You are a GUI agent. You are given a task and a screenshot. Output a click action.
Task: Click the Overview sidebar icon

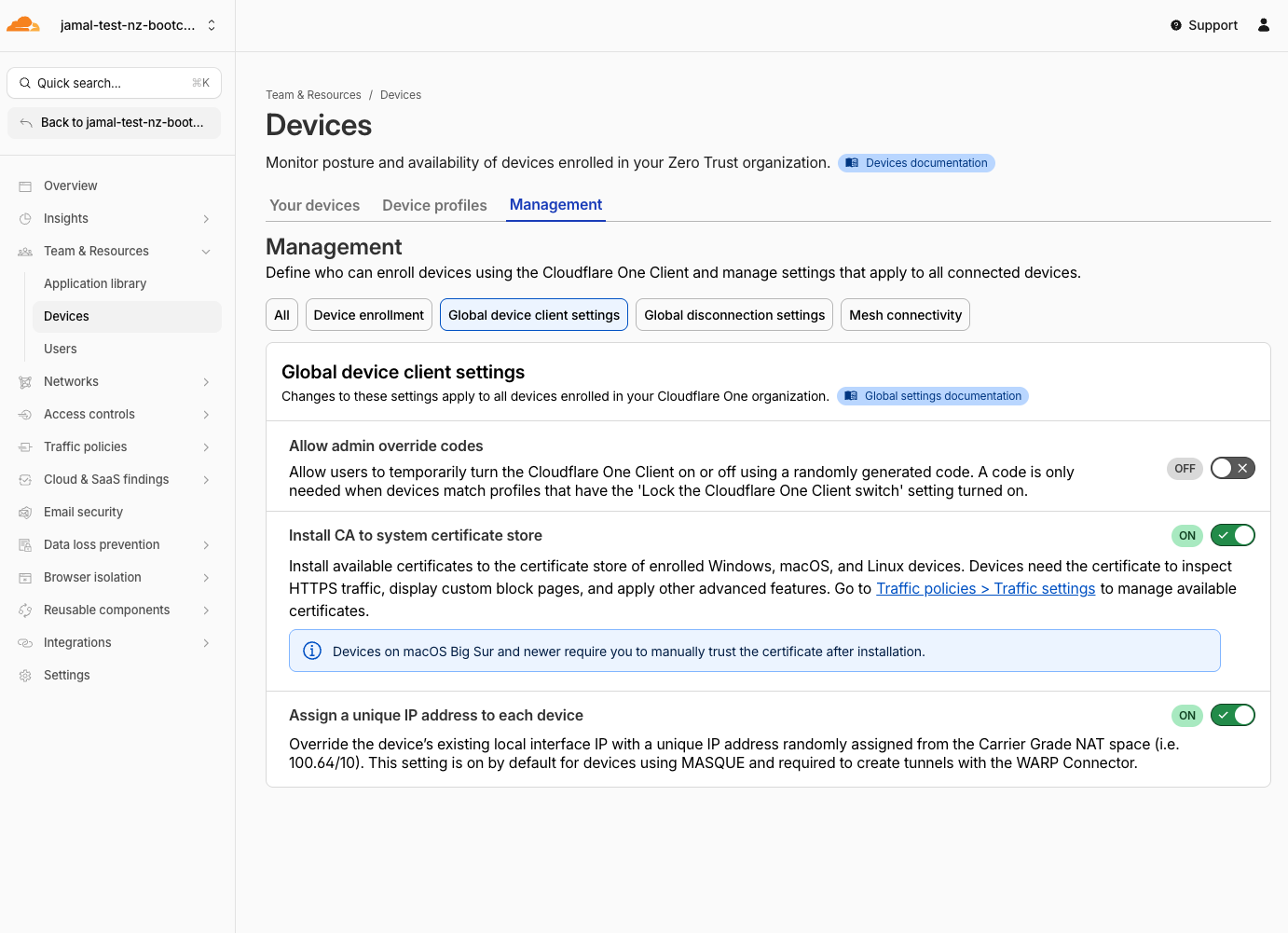(x=25, y=186)
